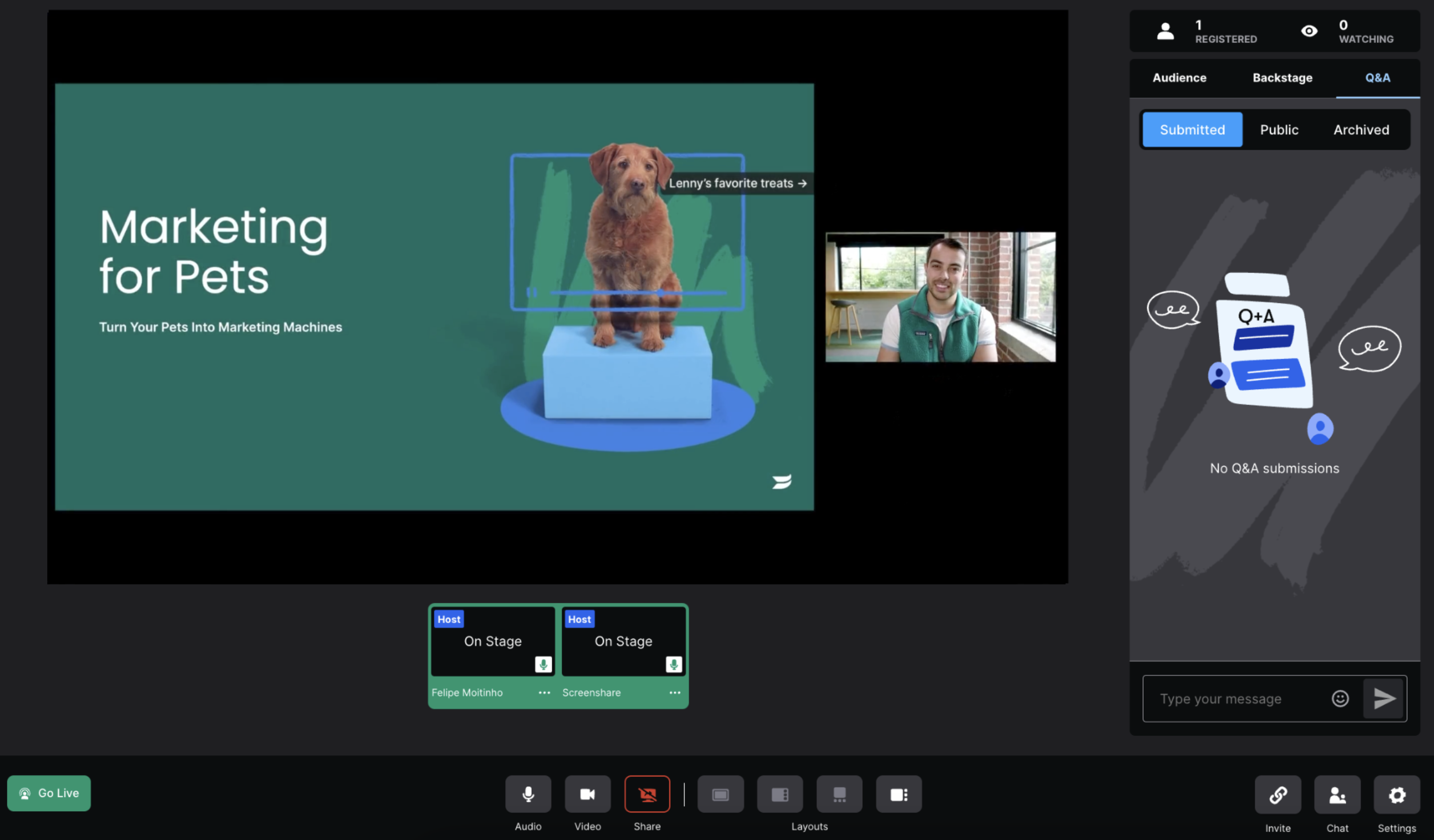Open Felipe Moitinho's options menu
The height and width of the screenshot is (840, 1434).
544,693
